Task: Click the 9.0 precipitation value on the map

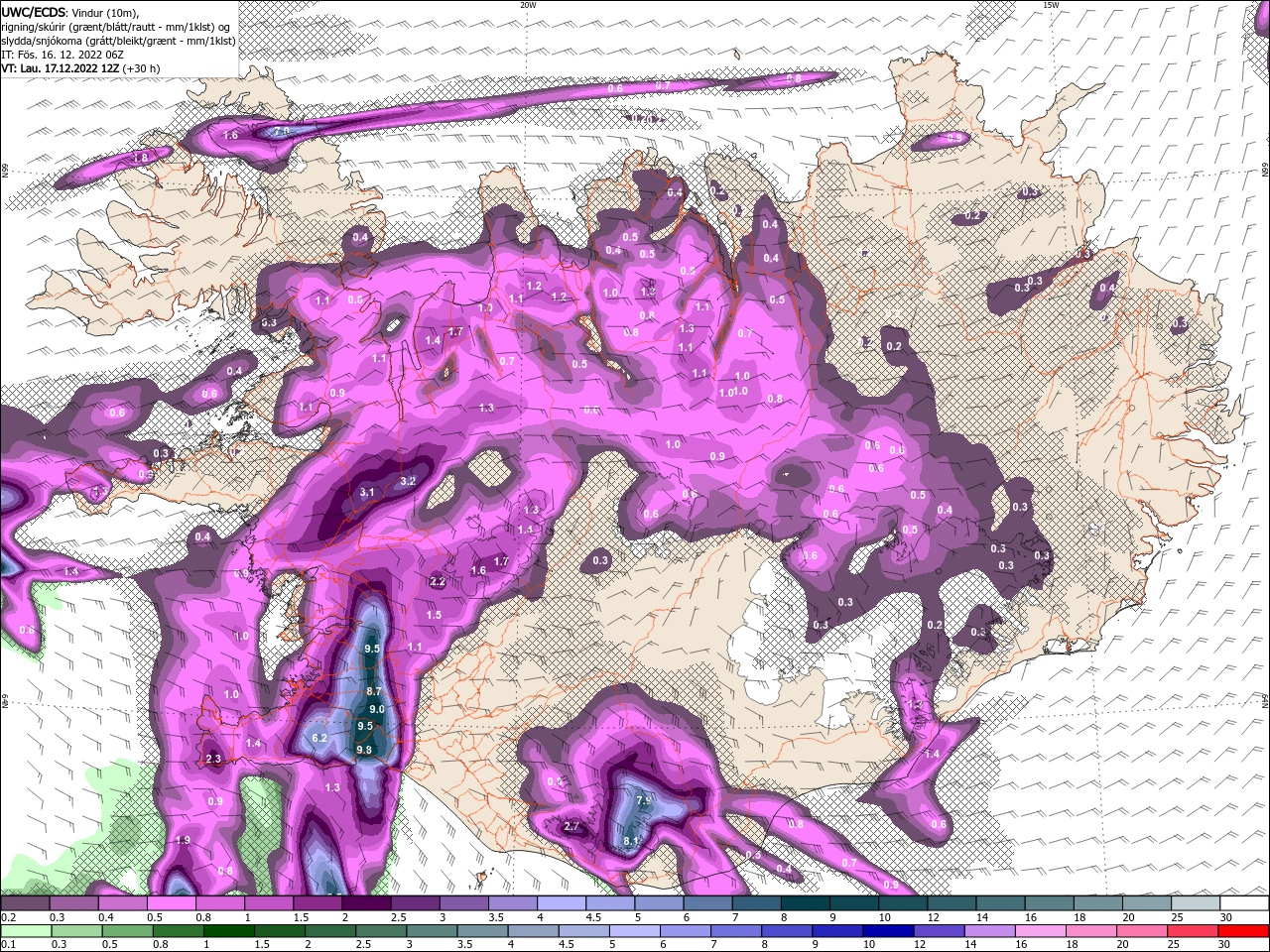Action: [x=377, y=709]
